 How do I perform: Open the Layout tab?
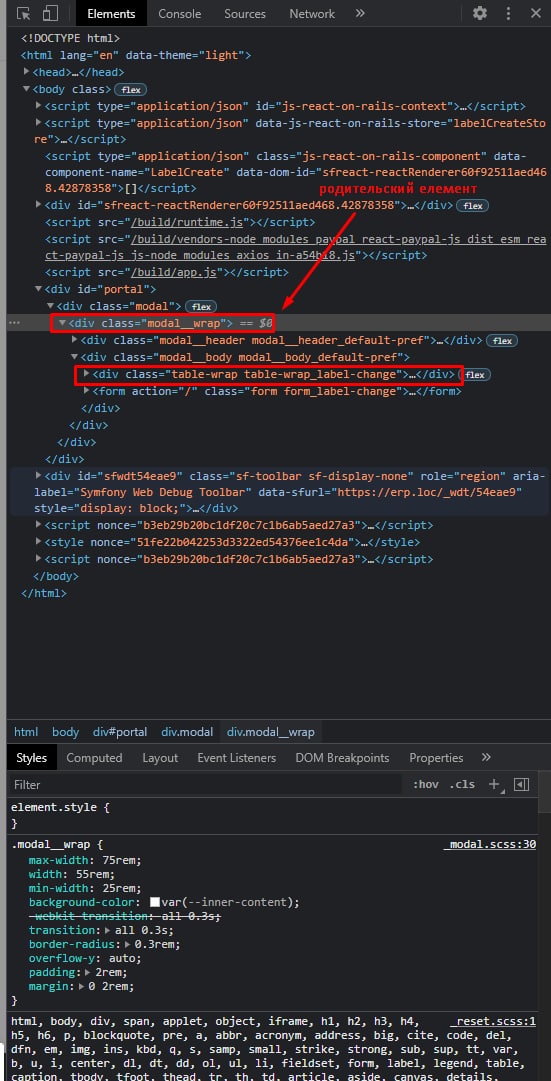point(160,758)
